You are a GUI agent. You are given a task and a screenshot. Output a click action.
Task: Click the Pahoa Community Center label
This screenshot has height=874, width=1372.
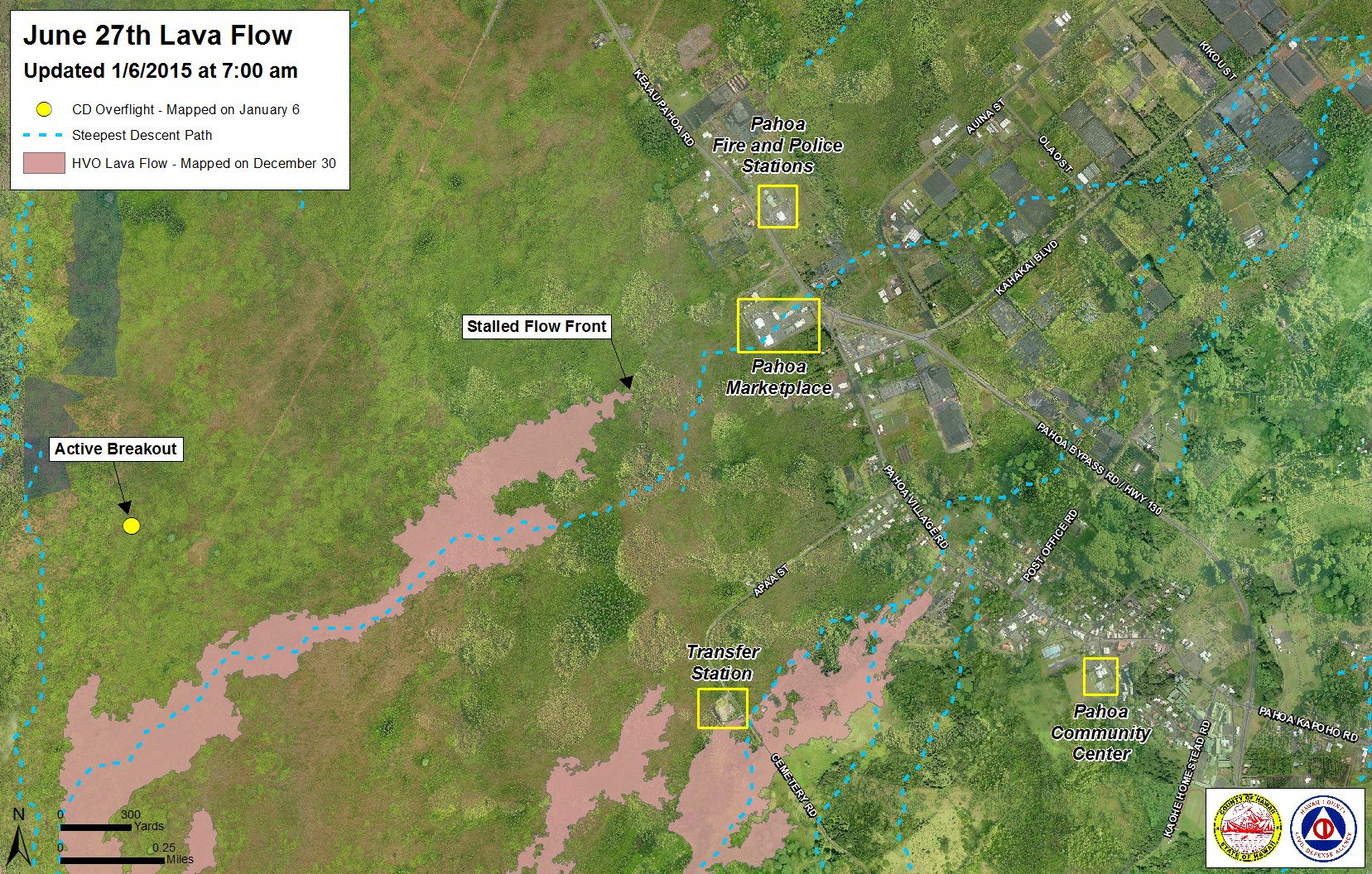1101,732
